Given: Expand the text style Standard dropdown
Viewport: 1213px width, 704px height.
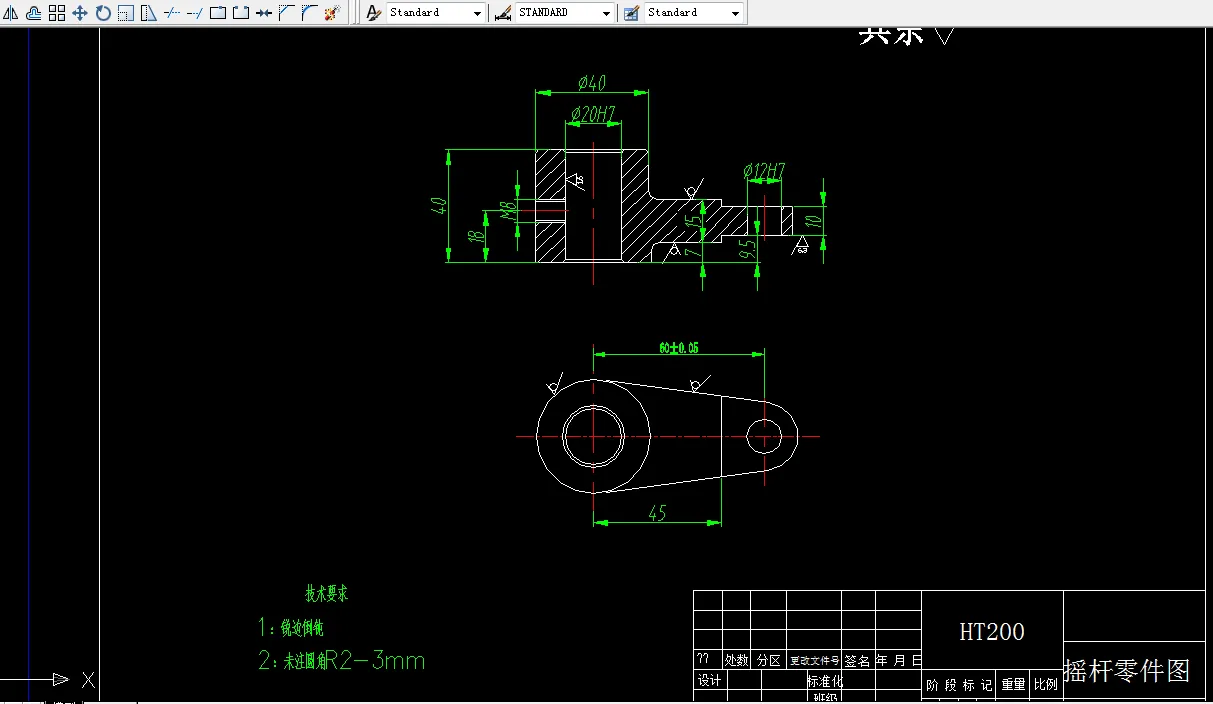Looking at the screenshot, I should [x=477, y=14].
